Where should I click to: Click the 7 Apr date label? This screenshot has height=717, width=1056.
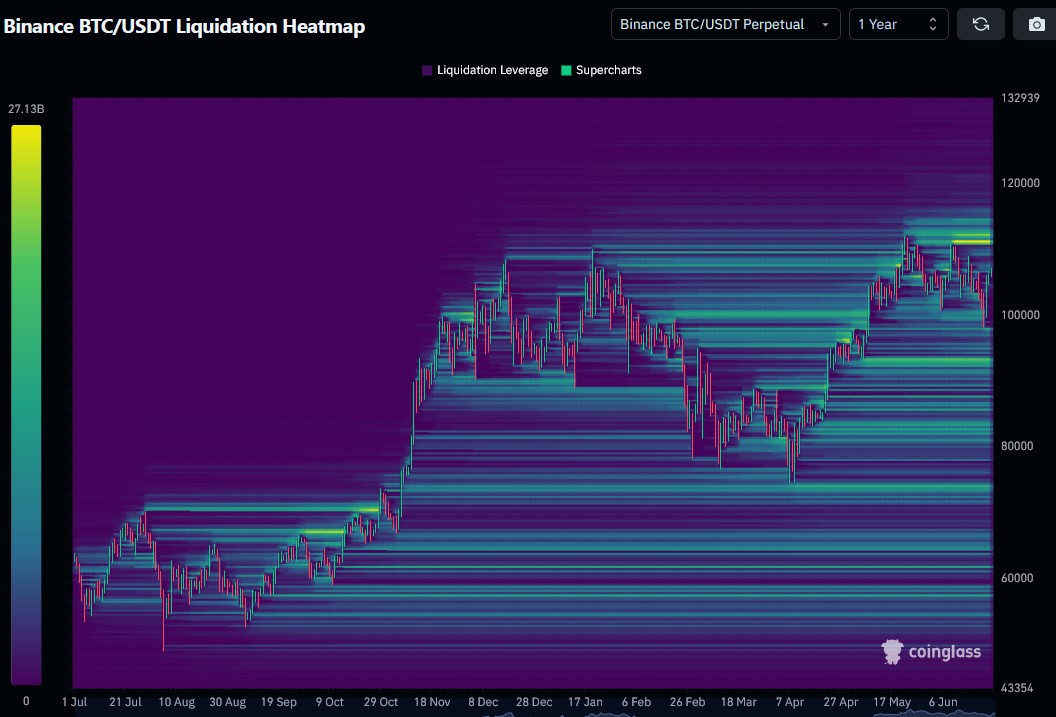click(790, 702)
